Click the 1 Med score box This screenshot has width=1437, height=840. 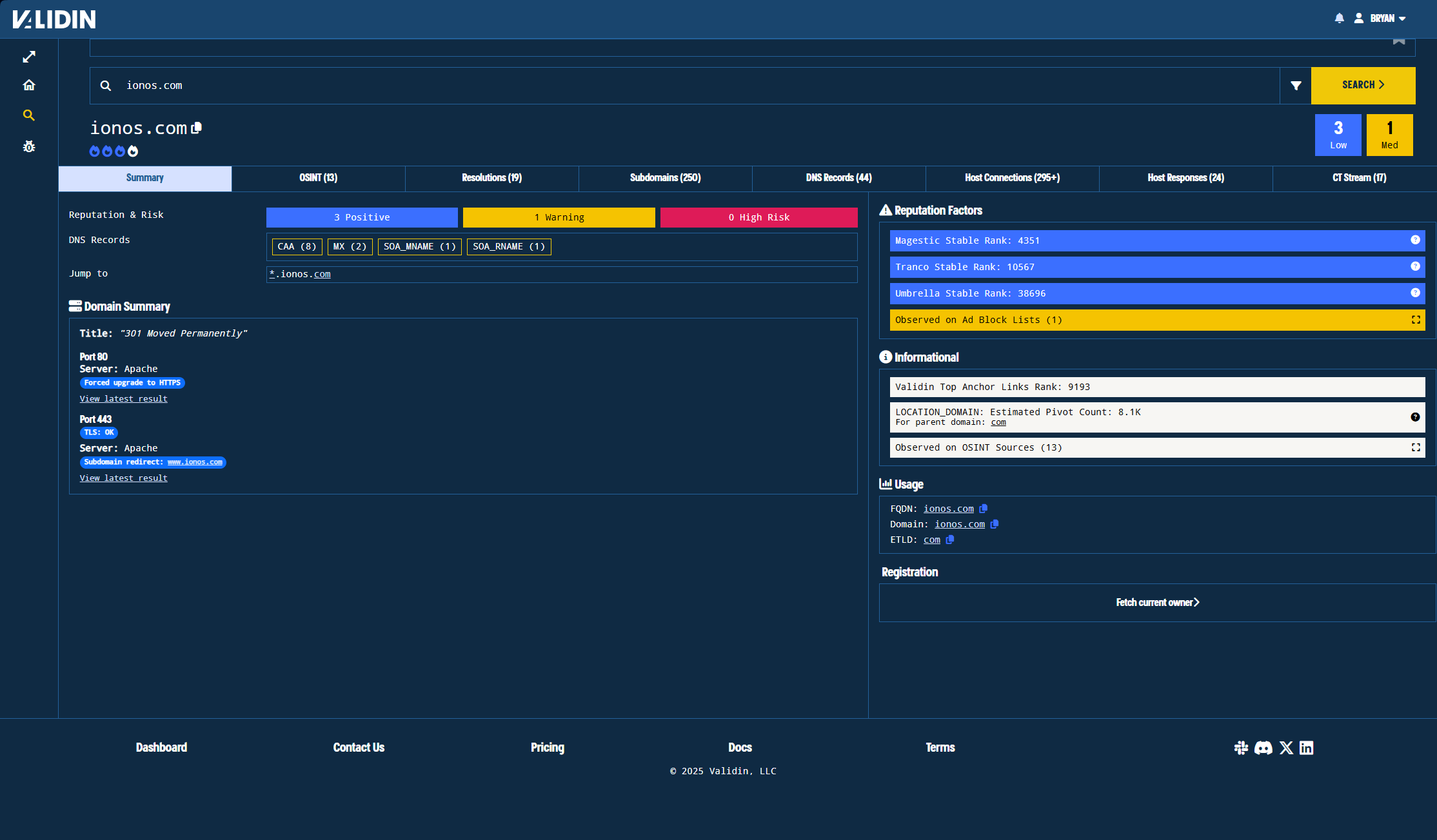tap(1390, 135)
